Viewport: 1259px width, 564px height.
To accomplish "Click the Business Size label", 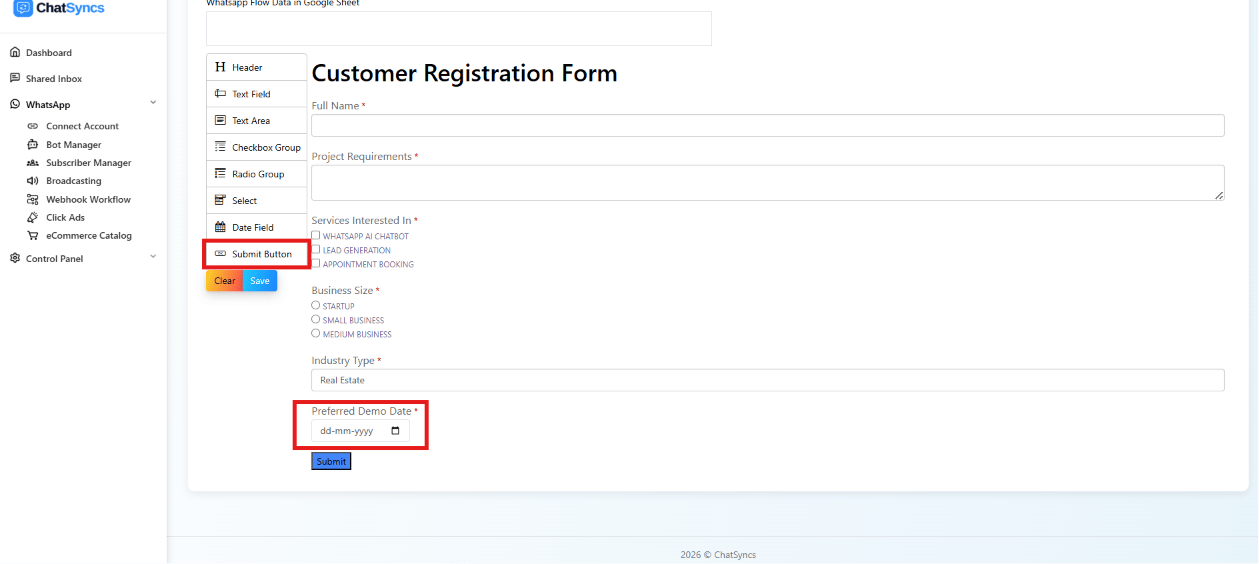I will pos(342,291).
